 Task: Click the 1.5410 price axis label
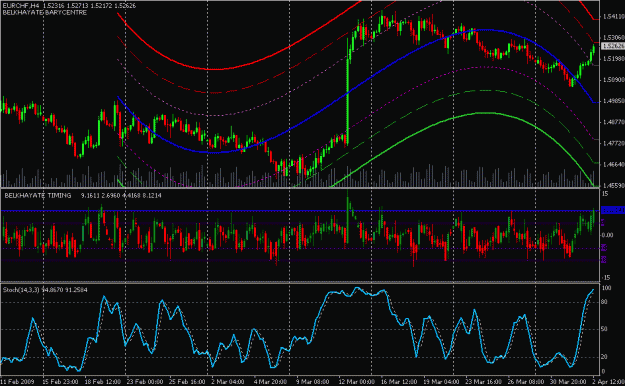[x=614, y=16]
